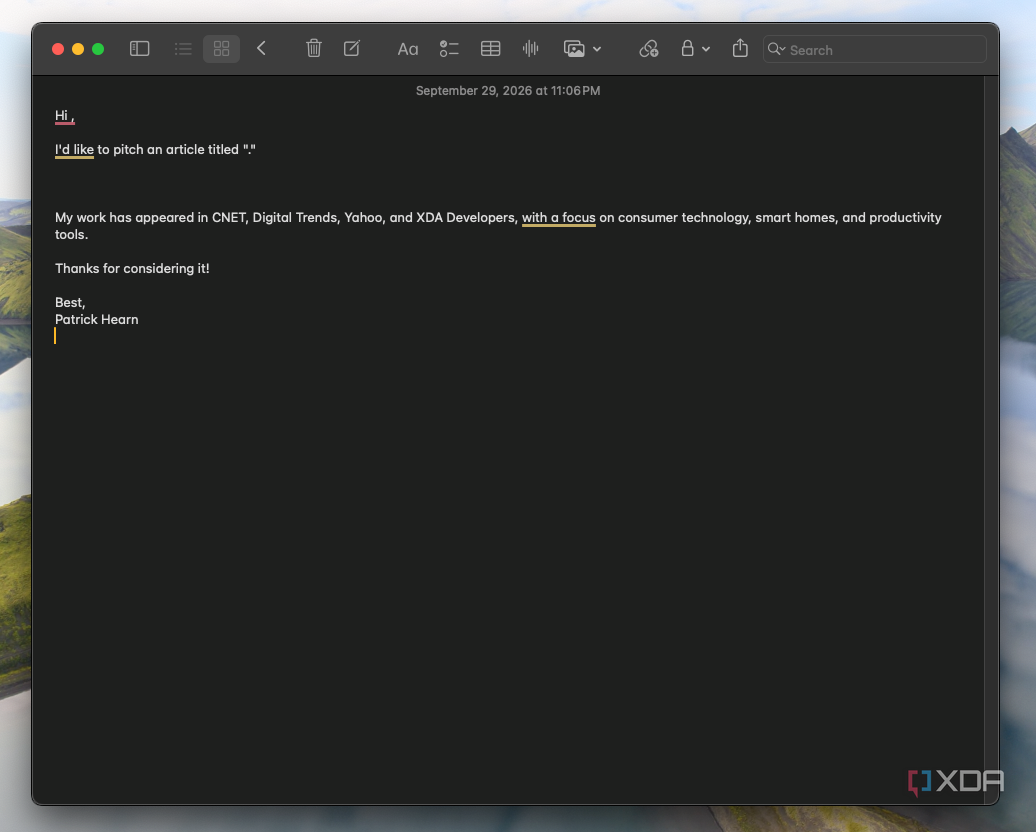Open the Aa text format options
This screenshot has height=832, width=1036.
point(408,50)
